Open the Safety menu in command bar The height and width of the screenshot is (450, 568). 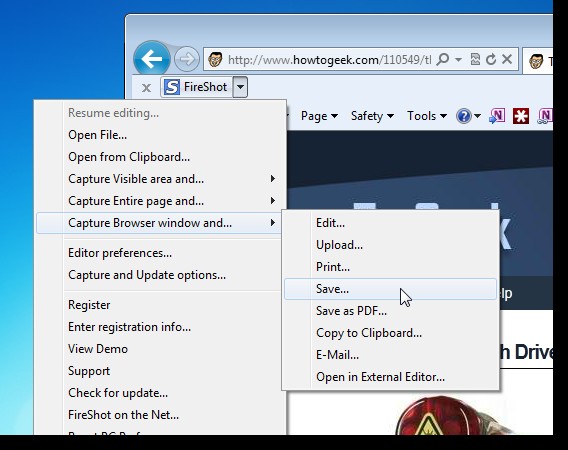click(x=372, y=116)
